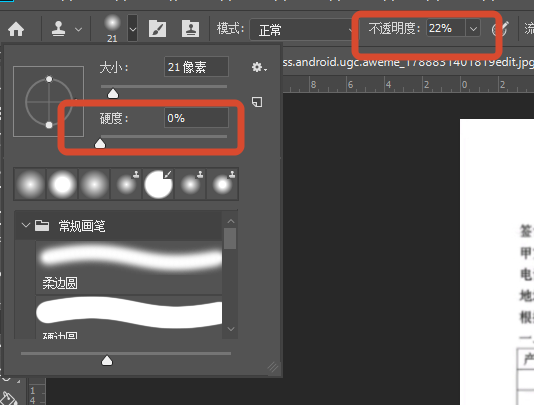Collapse the 常规画笔 folder
This screenshot has height=405, width=534.
click(x=26, y=225)
